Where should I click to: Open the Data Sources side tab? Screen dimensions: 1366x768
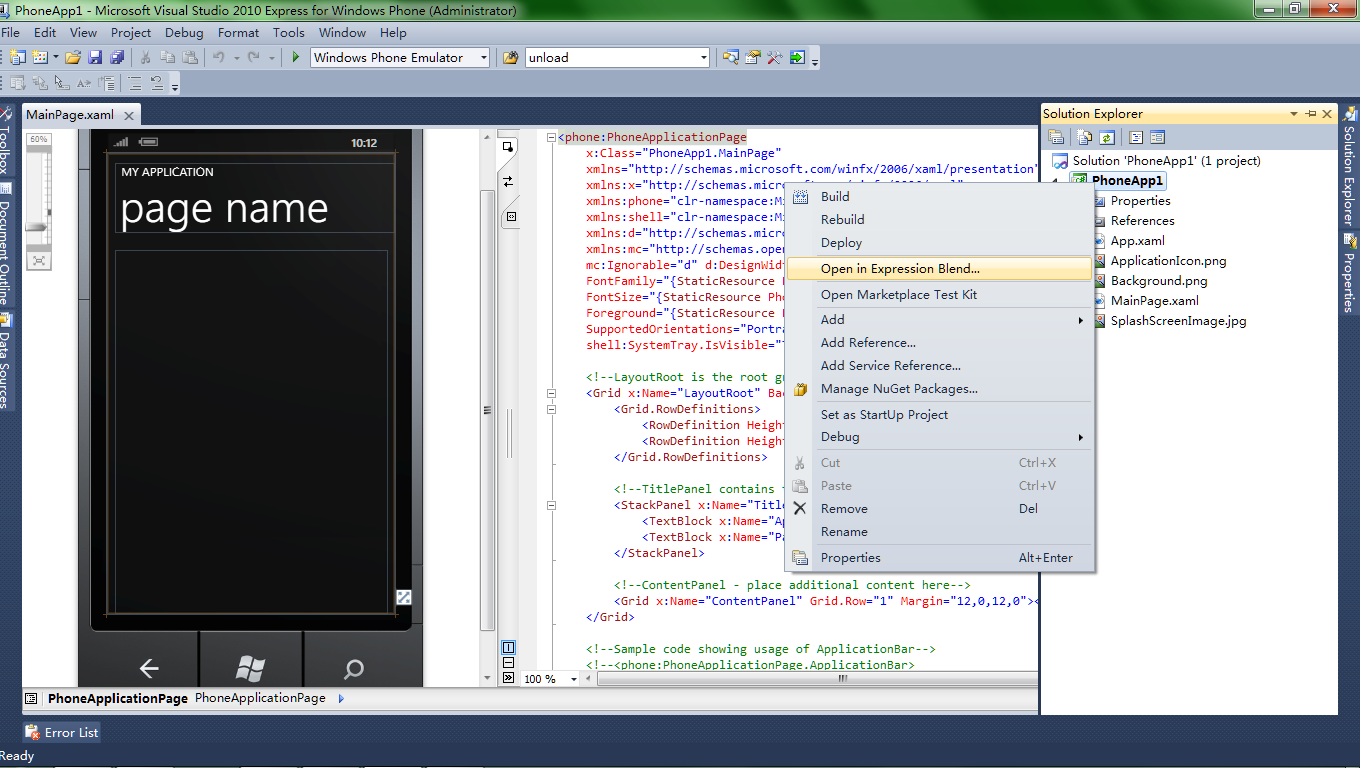click(6, 360)
